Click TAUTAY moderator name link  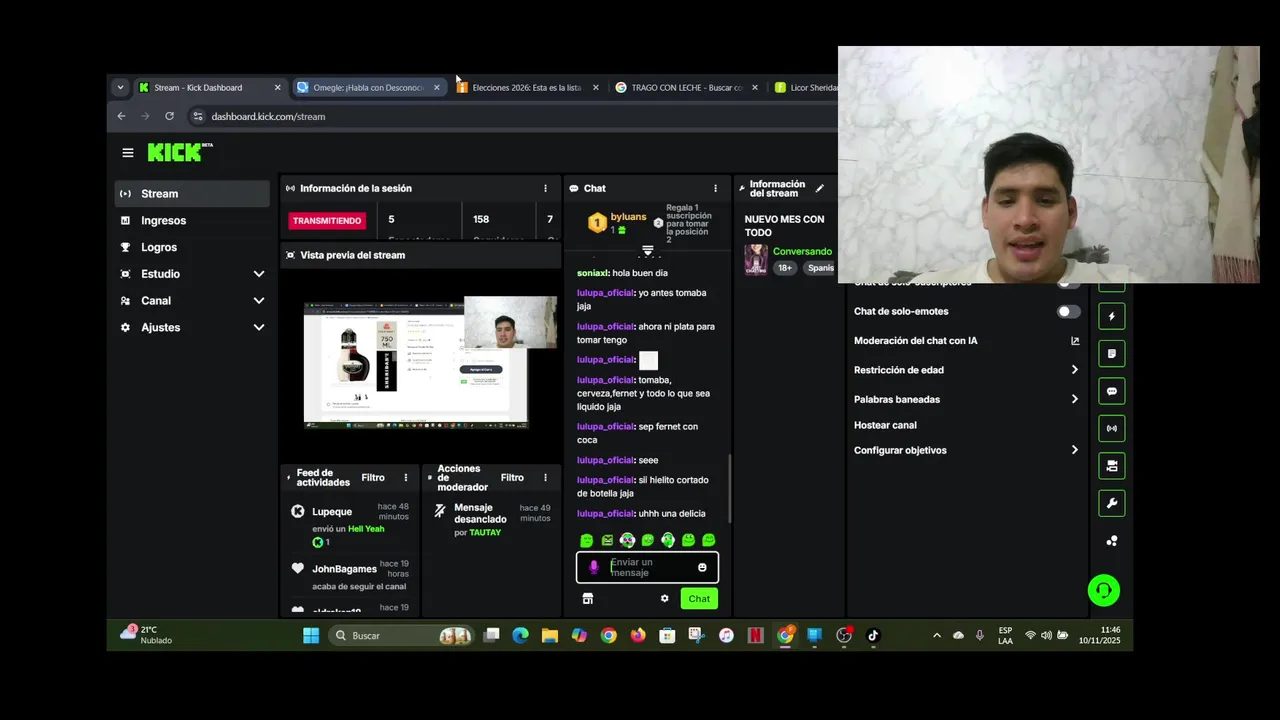point(485,532)
